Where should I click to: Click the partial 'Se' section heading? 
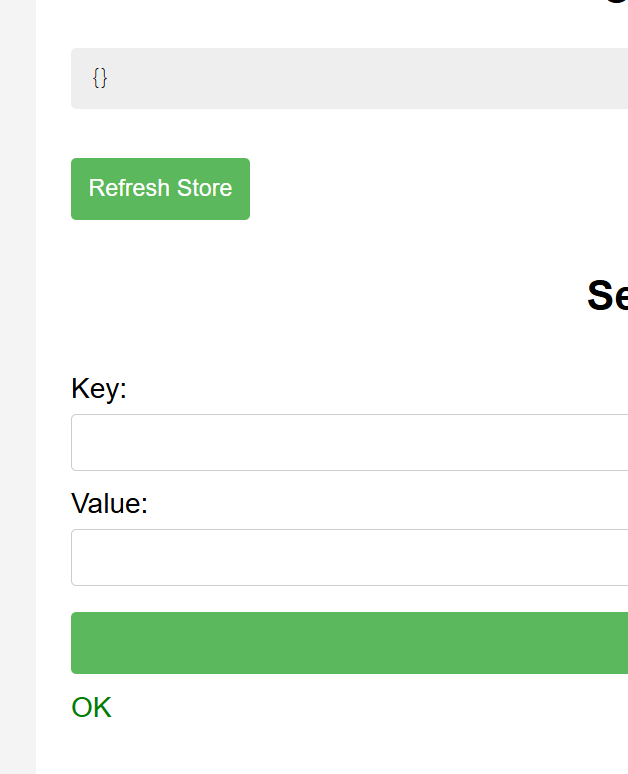click(x=607, y=296)
